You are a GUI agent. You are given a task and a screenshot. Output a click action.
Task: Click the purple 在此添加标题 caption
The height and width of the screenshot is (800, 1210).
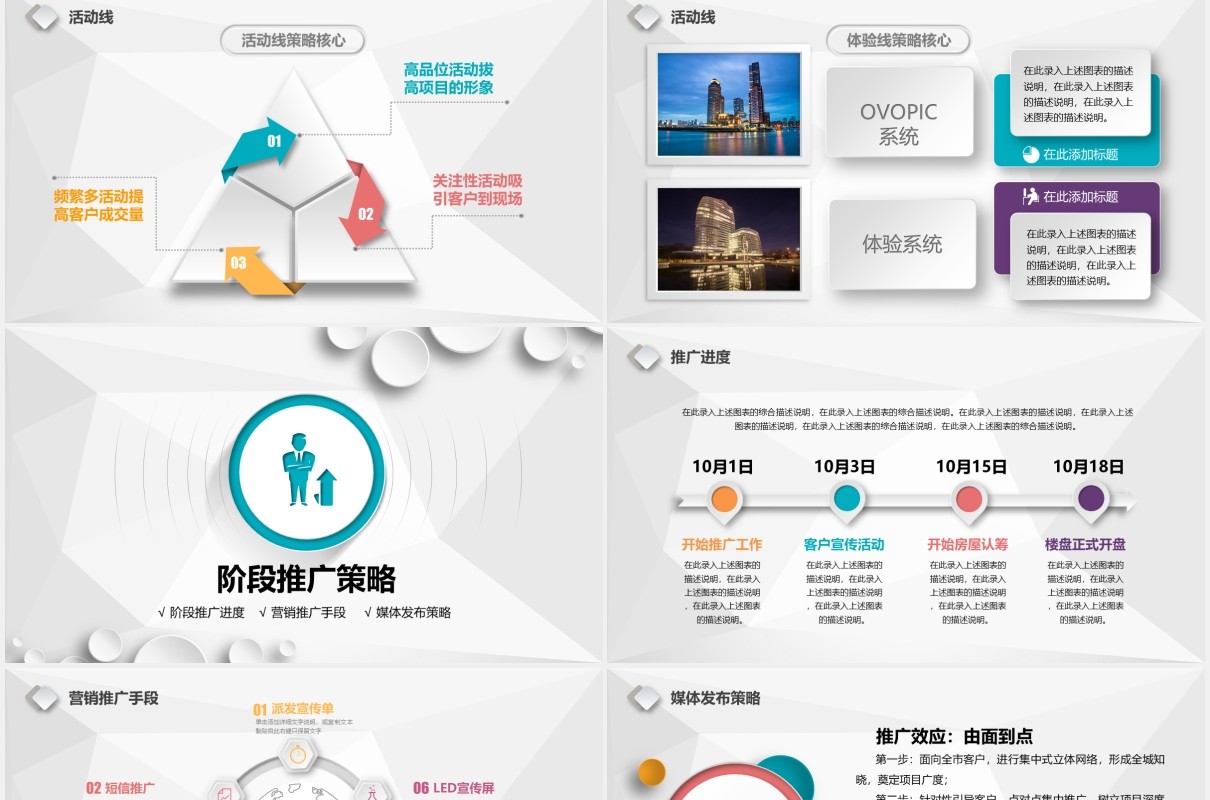(x=1080, y=197)
